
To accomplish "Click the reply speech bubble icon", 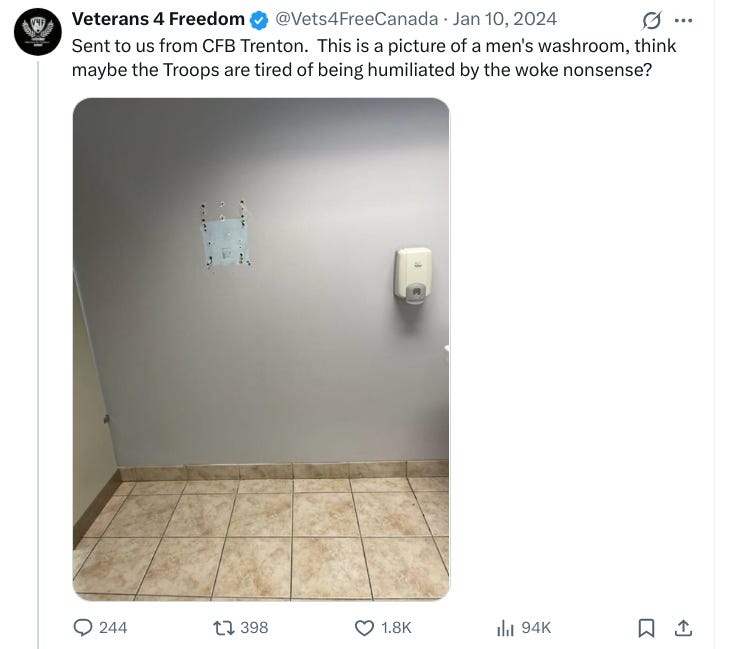I will coord(83,628).
